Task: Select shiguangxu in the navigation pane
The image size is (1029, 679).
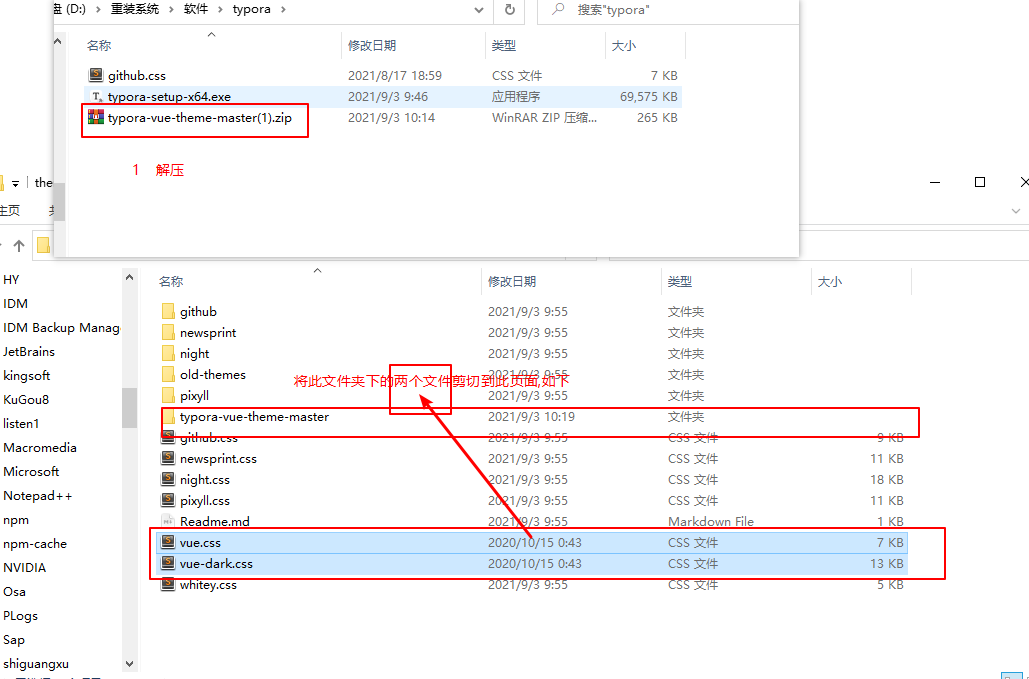Action: tap(35, 664)
